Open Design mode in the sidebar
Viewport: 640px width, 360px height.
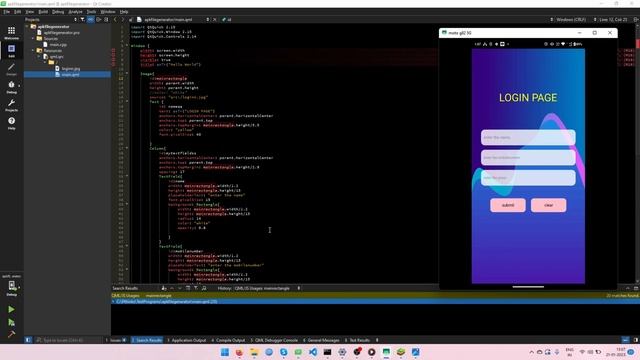click(x=11, y=69)
